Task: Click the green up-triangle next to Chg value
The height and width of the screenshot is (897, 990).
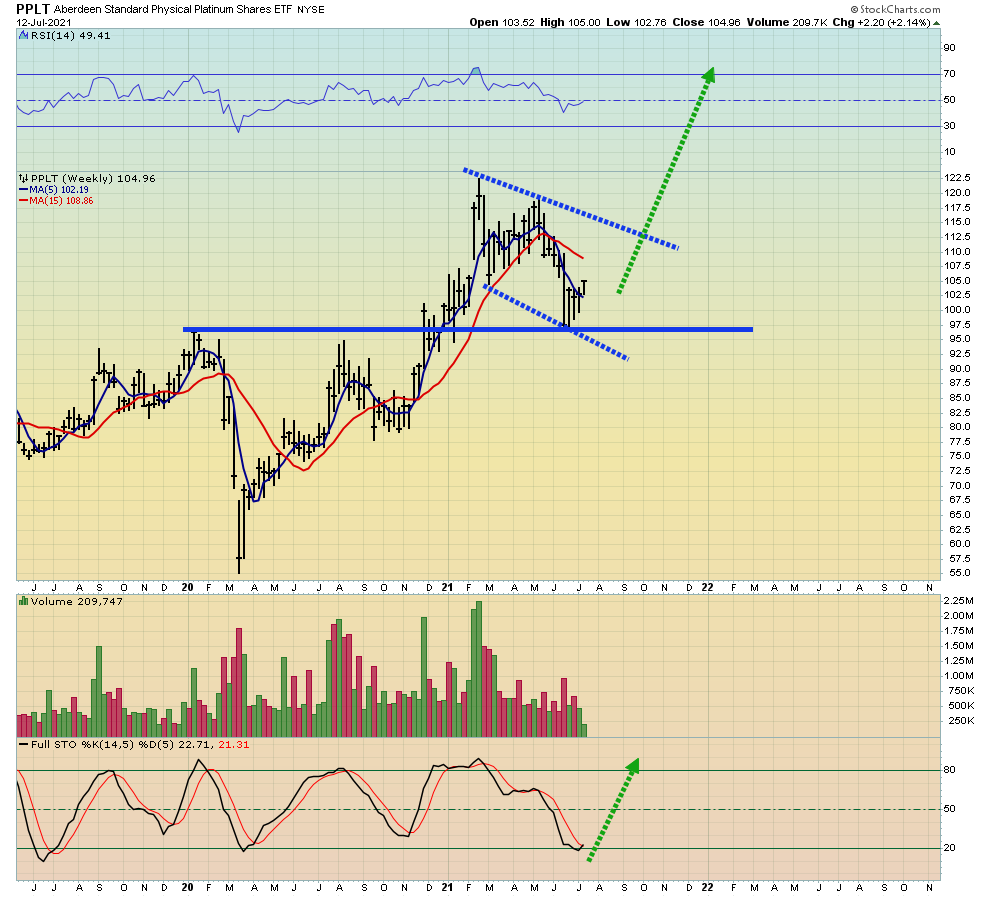Action: [x=936, y=23]
